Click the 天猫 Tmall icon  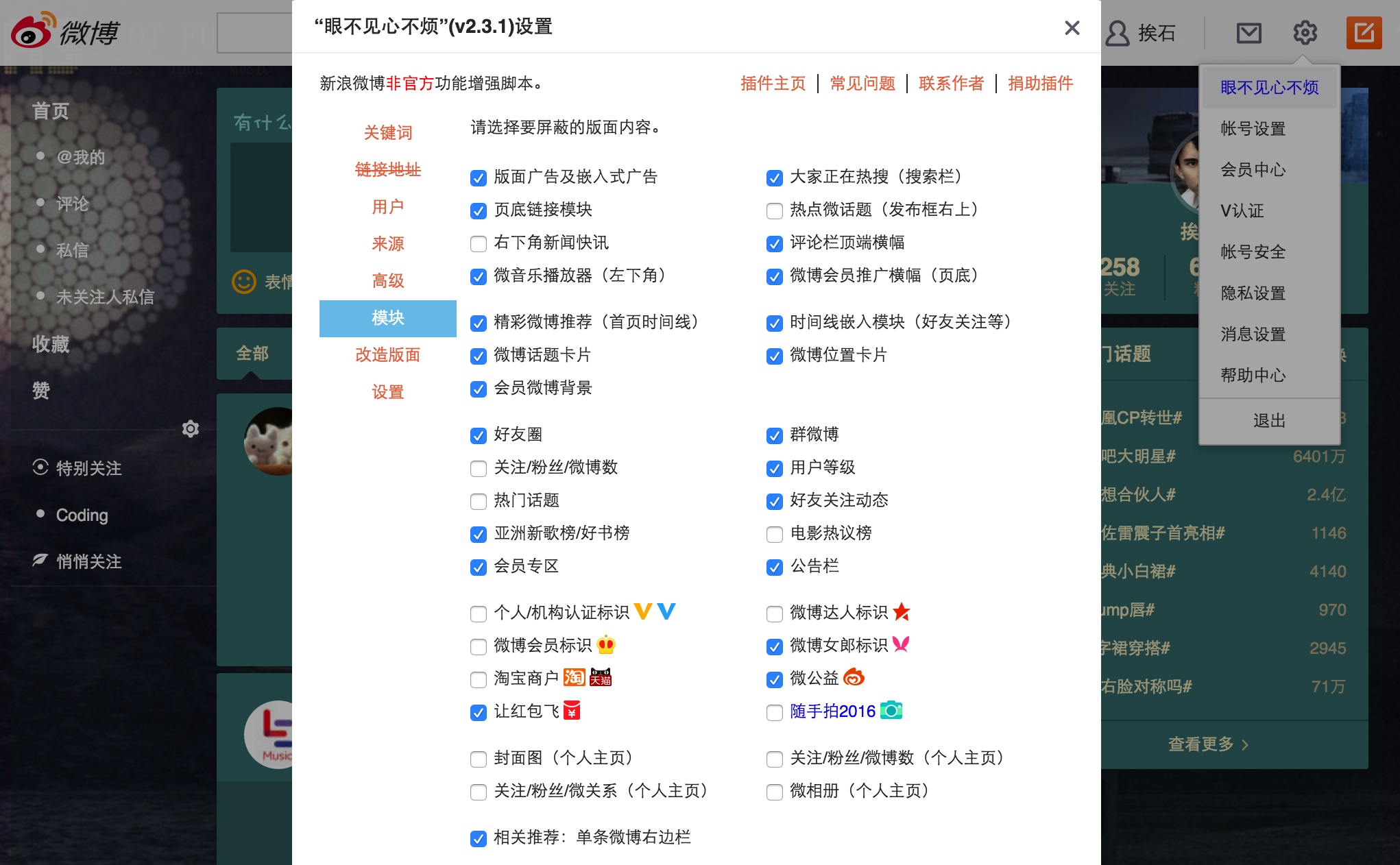pyautogui.click(x=601, y=677)
